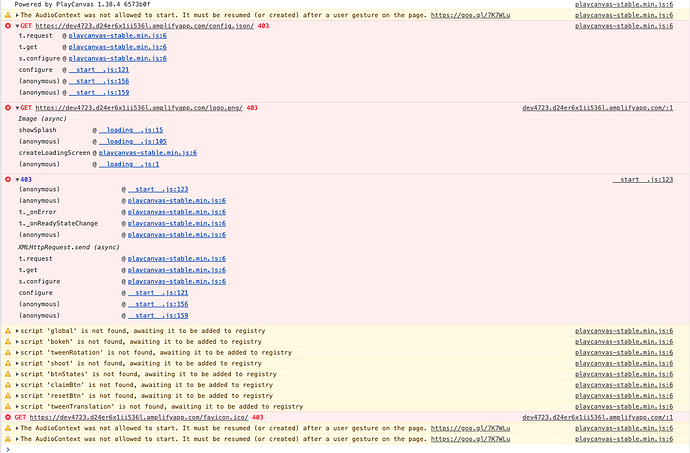The height and width of the screenshot is (453, 690).
Task: Collapse the standalone 403 error stack trace
Action: (18, 179)
